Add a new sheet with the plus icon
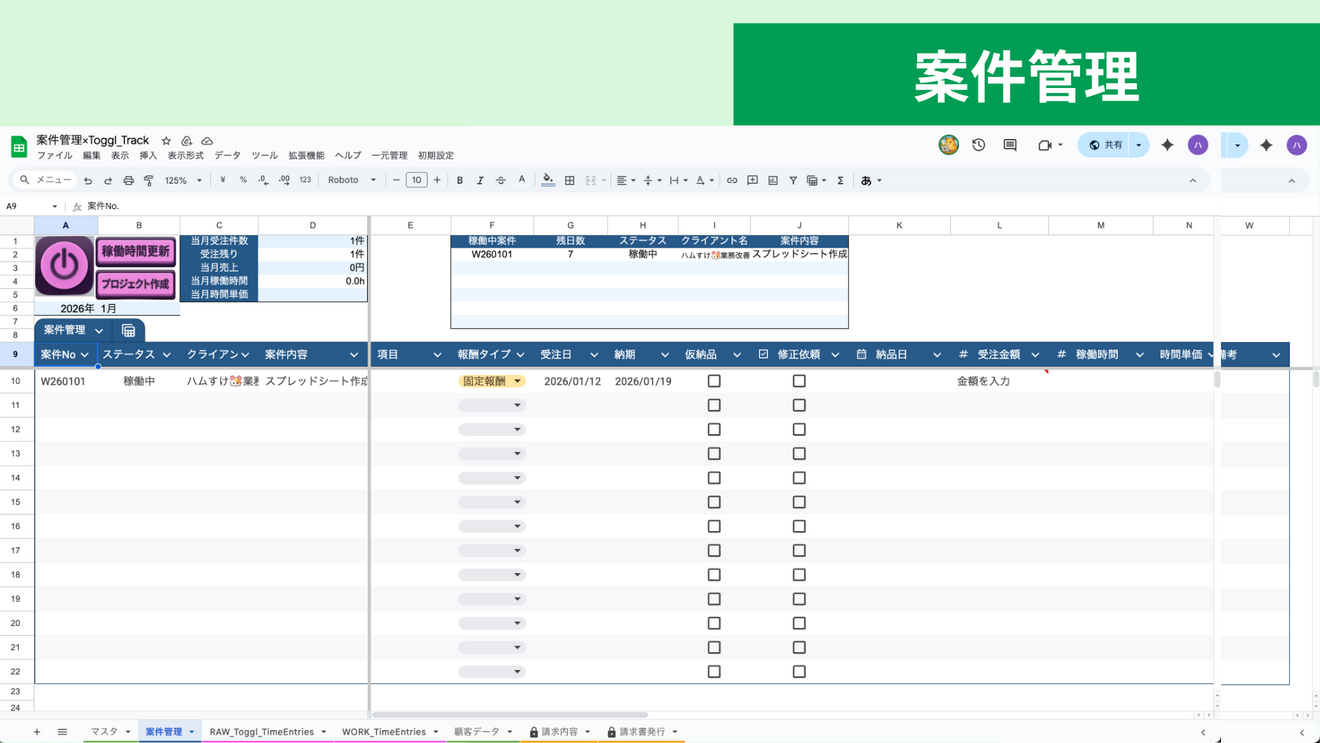The width and height of the screenshot is (1320, 743). point(37,732)
